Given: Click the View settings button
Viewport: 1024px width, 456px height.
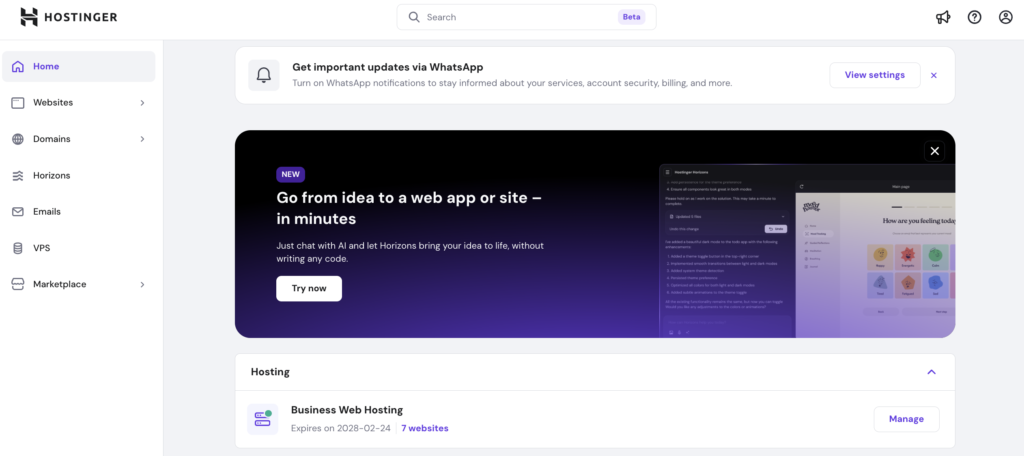Looking at the screenshot, I should click(x=874, y=75).
